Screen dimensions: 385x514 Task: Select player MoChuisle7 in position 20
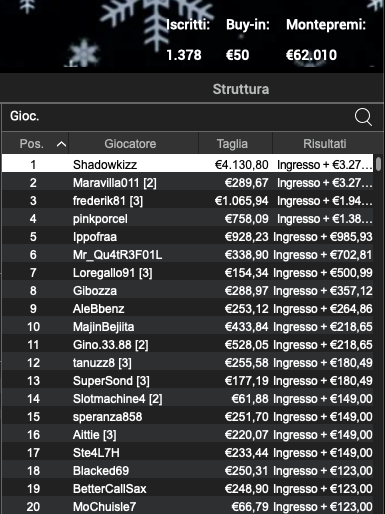[187, 506]
